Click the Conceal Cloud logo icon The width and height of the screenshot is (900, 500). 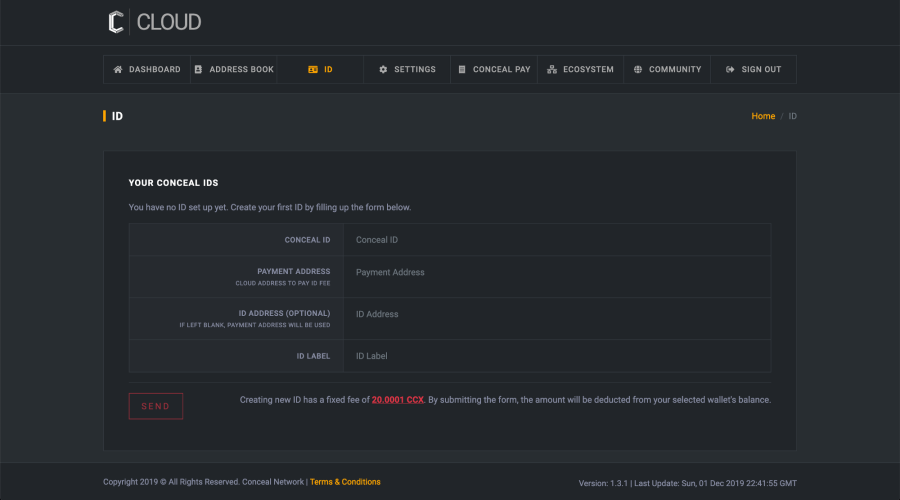click(117, 22)
